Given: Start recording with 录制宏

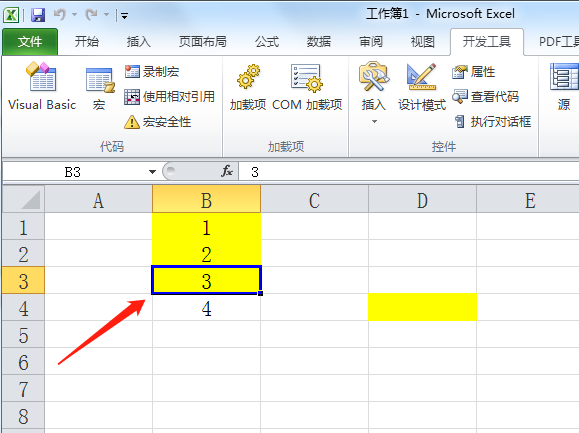Looking at the screenshot, I should click(x=152, y=72).
